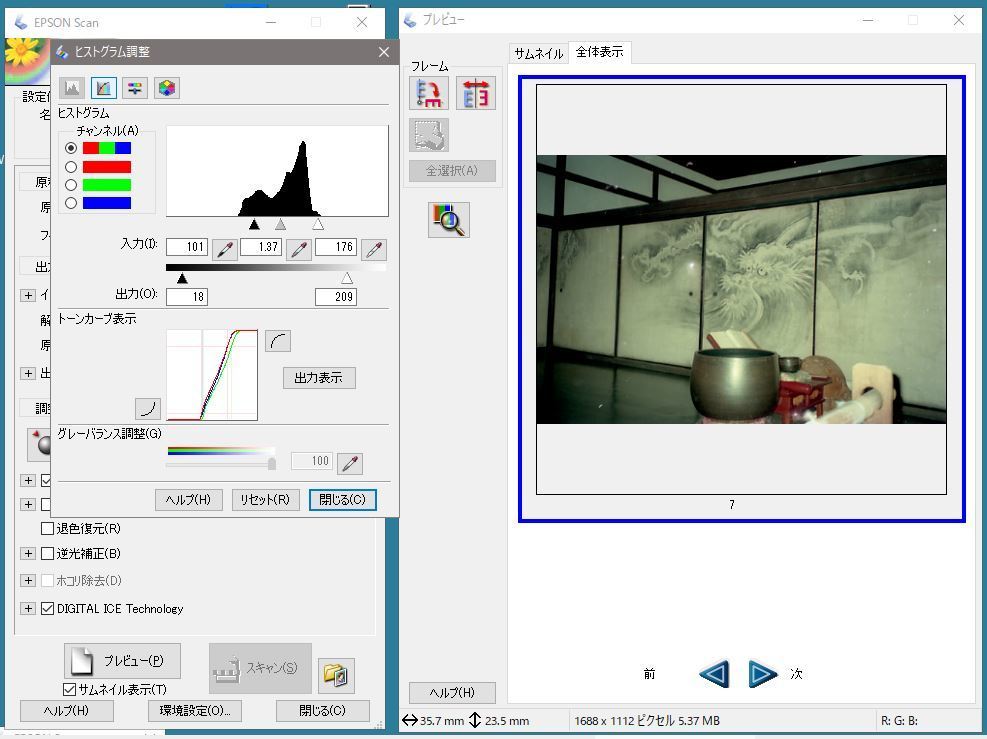Click the 全選択 button in Preview

tap(452, 171)
